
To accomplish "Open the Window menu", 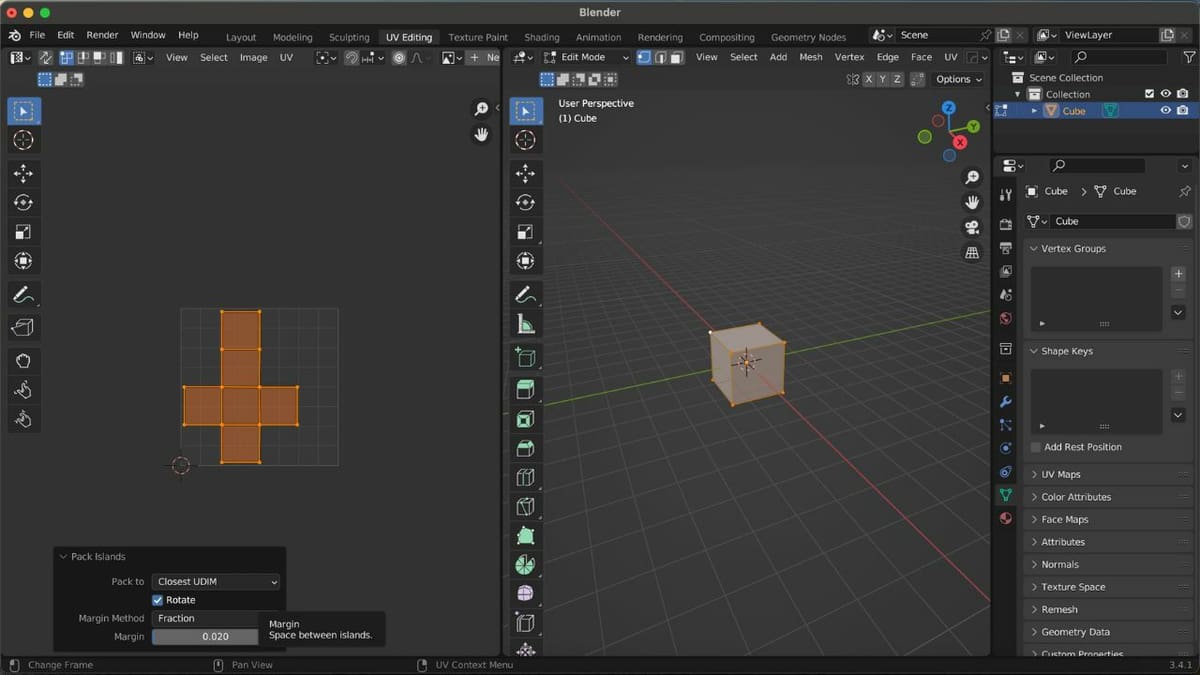I will [148, 35].
